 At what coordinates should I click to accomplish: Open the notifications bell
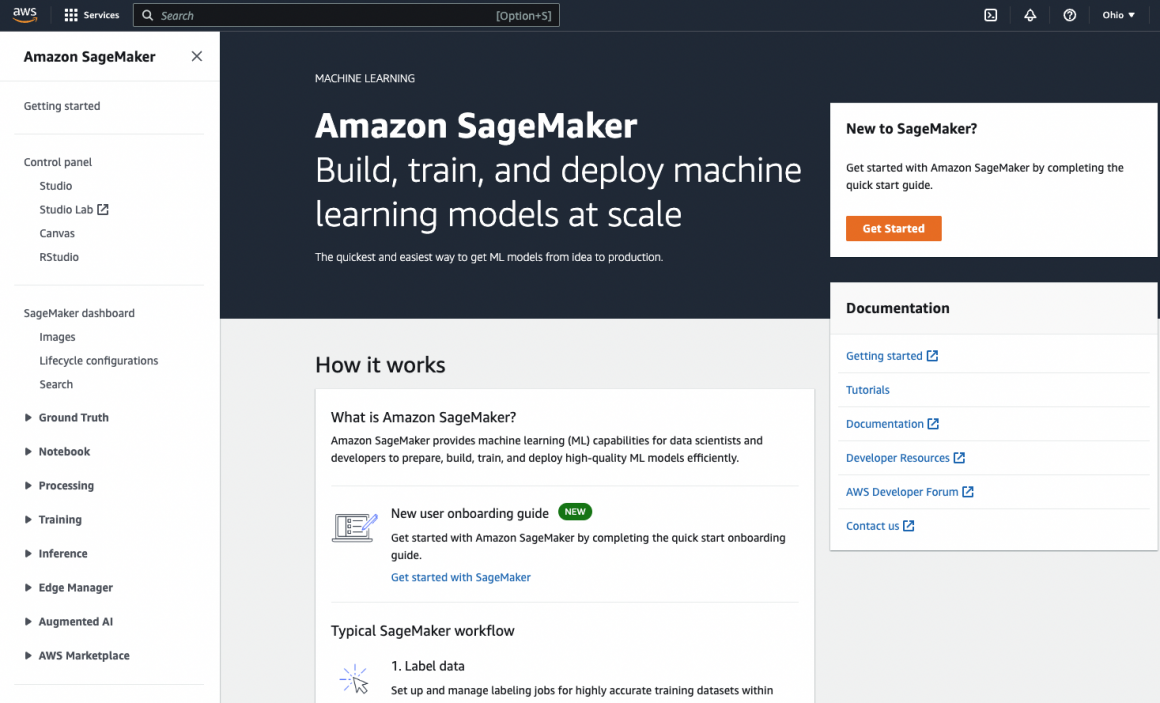click(x=1030, y=15)
